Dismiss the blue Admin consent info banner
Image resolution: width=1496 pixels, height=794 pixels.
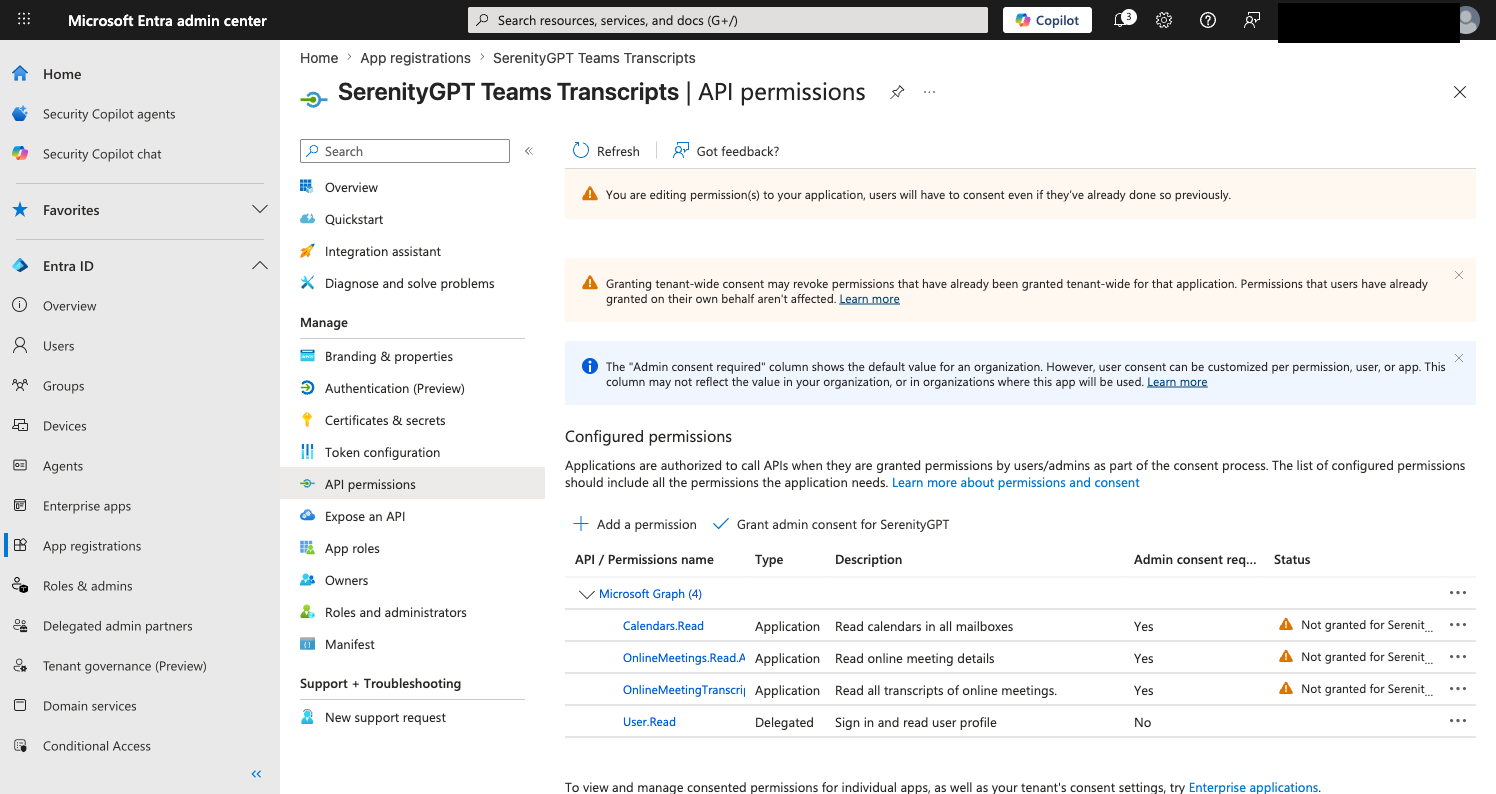[1459, 358]
